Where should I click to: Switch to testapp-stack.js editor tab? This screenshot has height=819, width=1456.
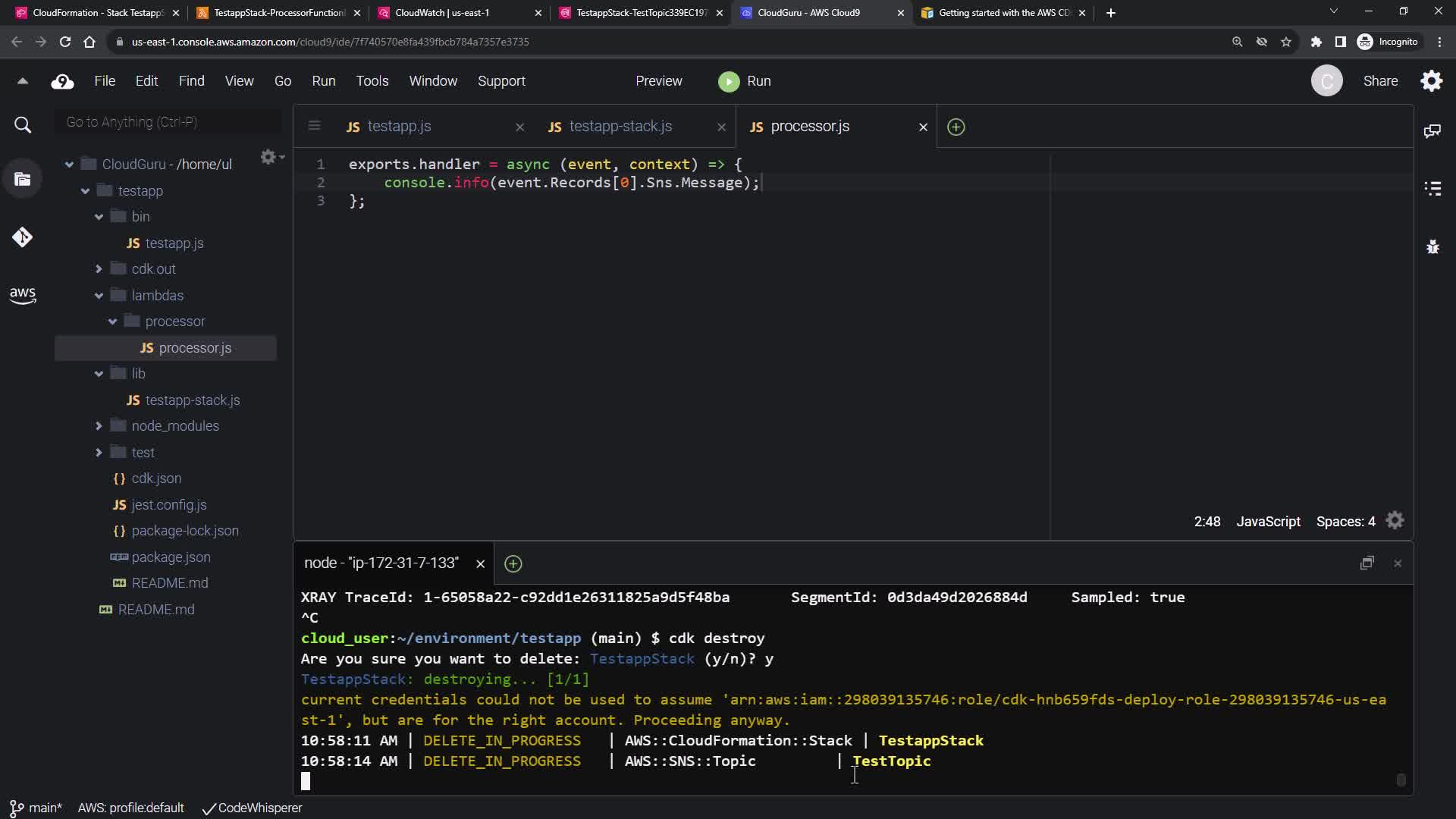(x=620, y=127)
